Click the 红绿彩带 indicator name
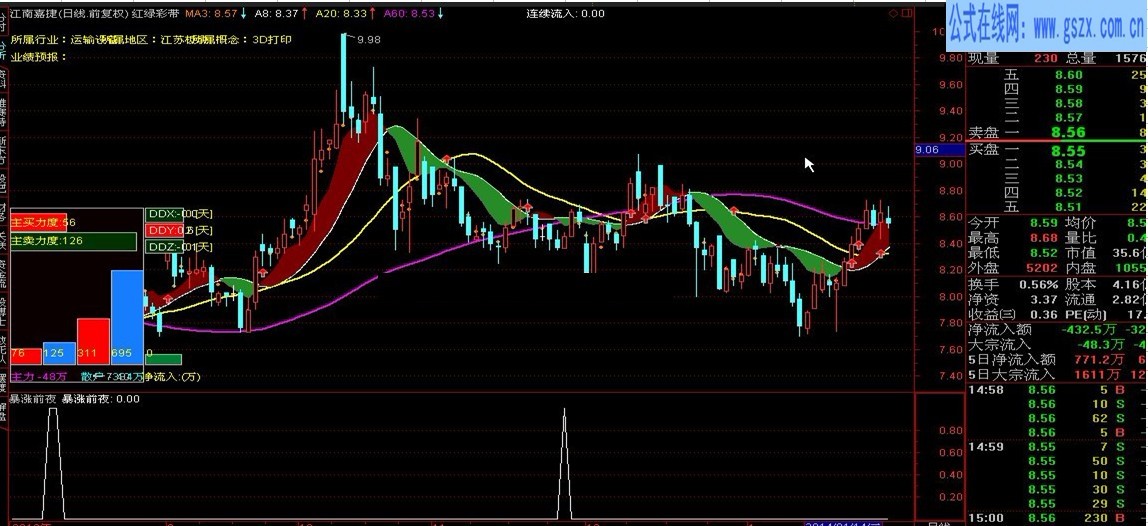Image resolution: width=1148 pixels, height=526 pixels. [156, 13]
